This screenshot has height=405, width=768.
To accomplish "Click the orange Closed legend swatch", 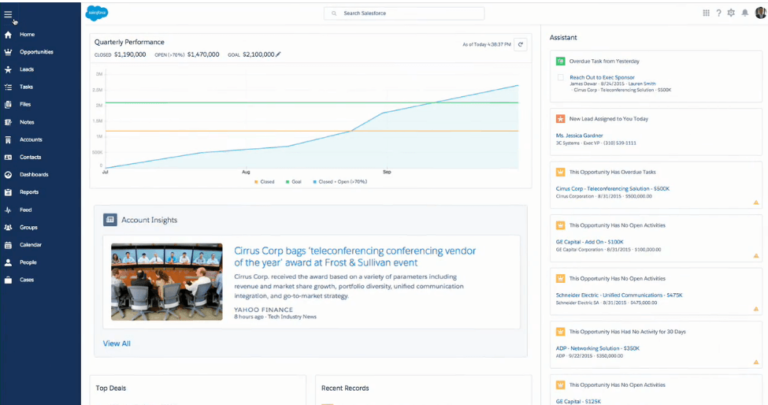I will 256,182.
